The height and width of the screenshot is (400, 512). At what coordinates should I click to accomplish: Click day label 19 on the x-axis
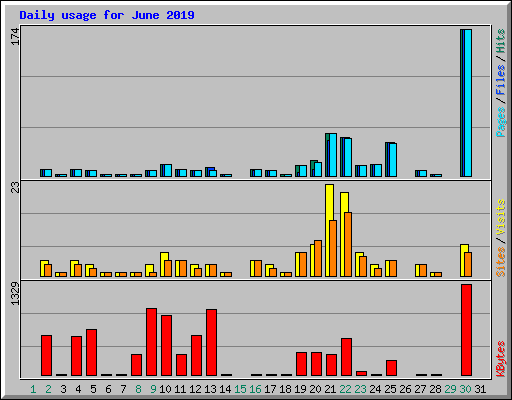300,389
